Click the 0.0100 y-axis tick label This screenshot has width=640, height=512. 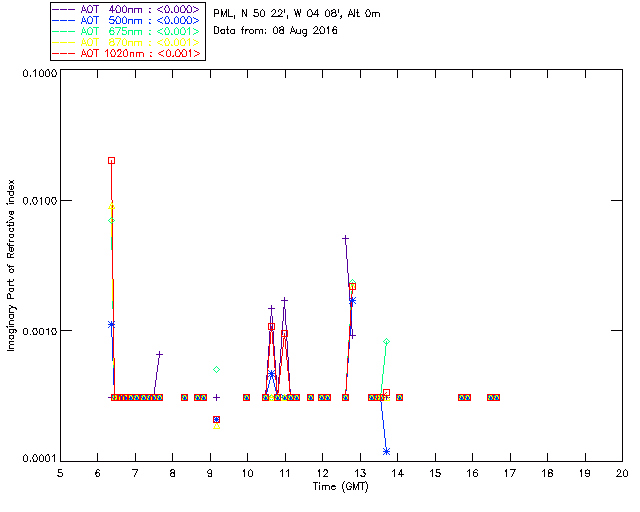[x=39, y=201]
